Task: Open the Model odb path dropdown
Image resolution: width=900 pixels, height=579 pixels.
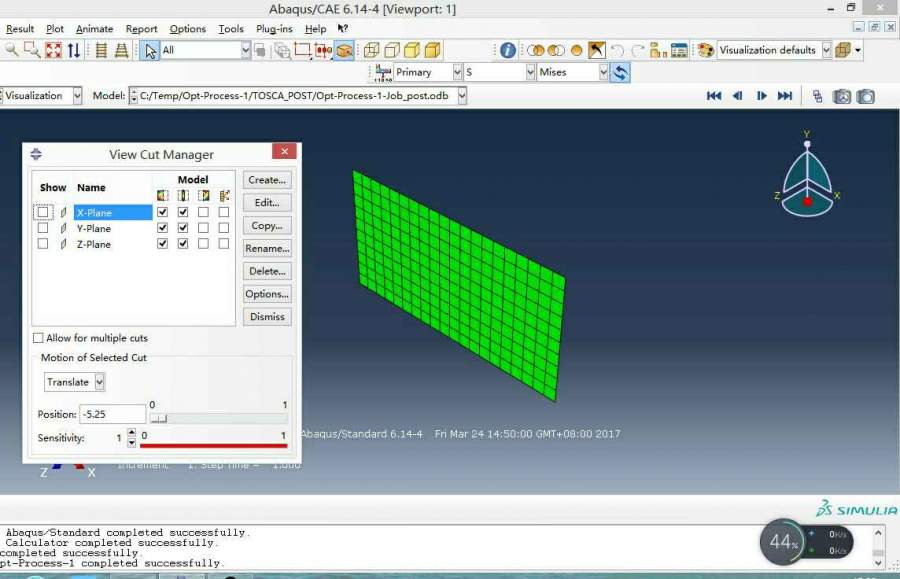Action: pos(462,96)
